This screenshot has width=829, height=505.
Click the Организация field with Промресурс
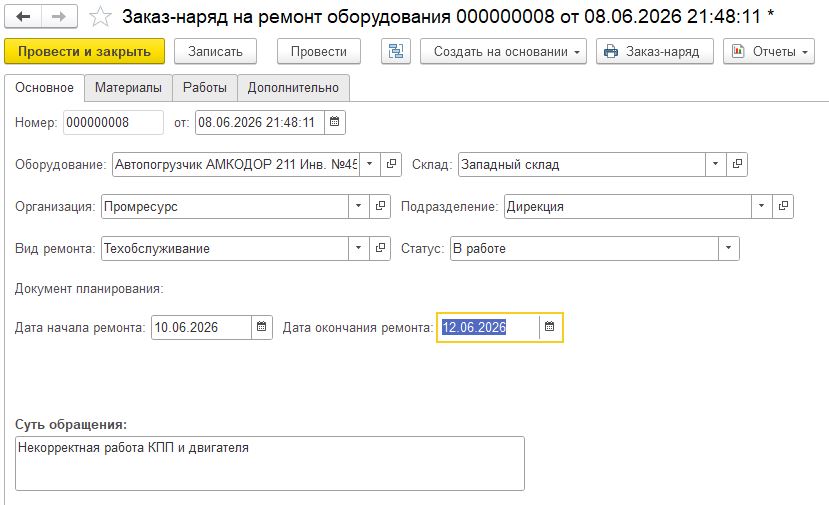coord(225,206)
